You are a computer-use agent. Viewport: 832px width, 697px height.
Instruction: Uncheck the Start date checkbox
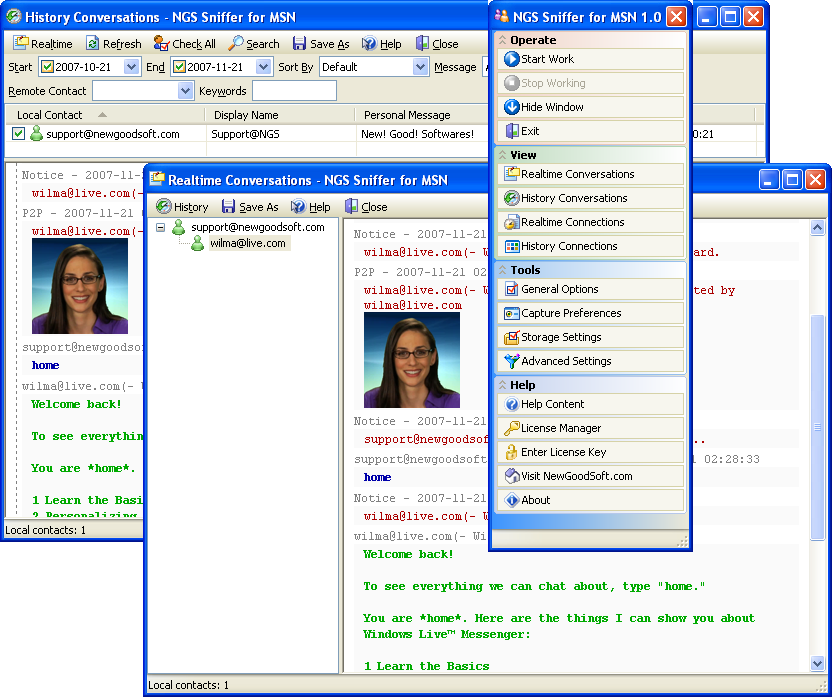point(47,67)
